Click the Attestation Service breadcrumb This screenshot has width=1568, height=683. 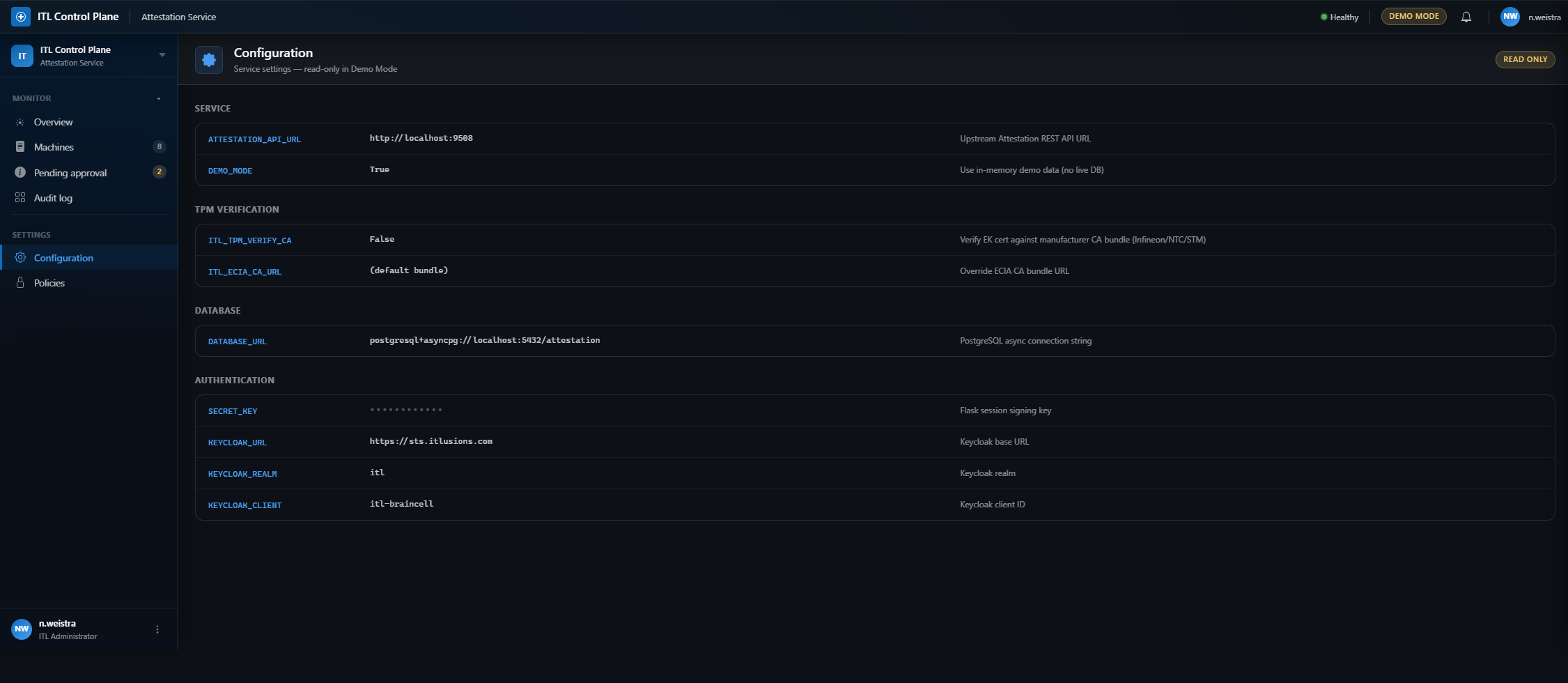coord(178,17)
